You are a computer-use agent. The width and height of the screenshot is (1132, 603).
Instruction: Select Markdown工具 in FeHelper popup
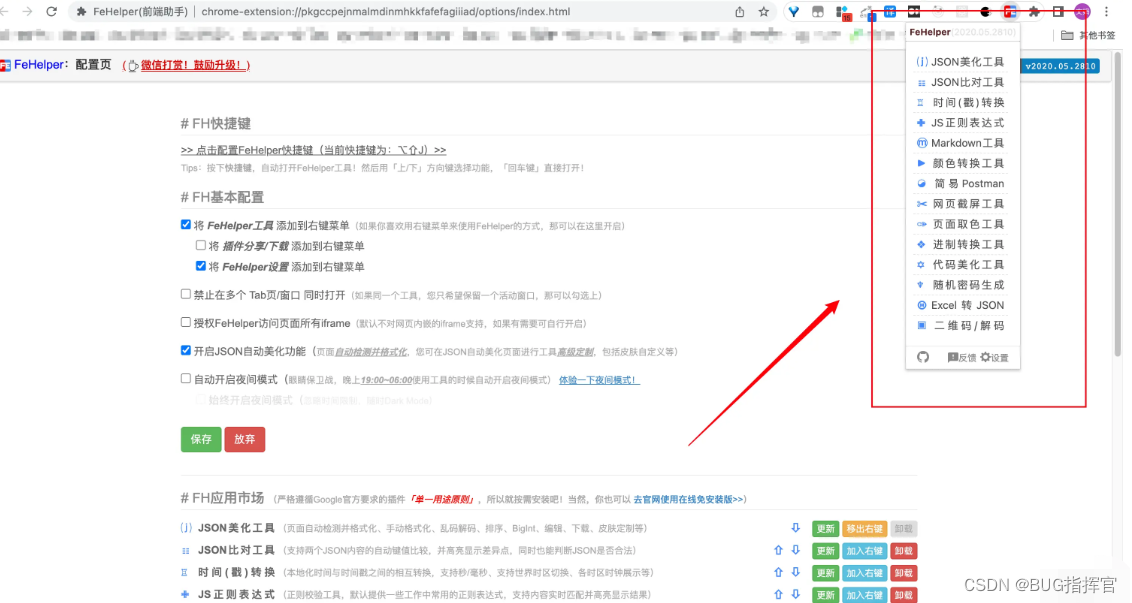[961, 143]
